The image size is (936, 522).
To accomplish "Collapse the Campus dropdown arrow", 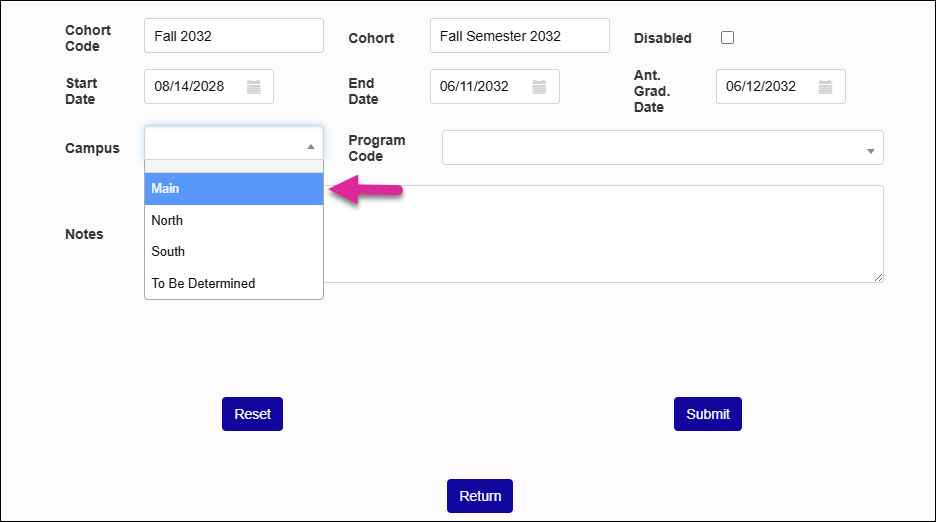I will [x=310, y=146].
